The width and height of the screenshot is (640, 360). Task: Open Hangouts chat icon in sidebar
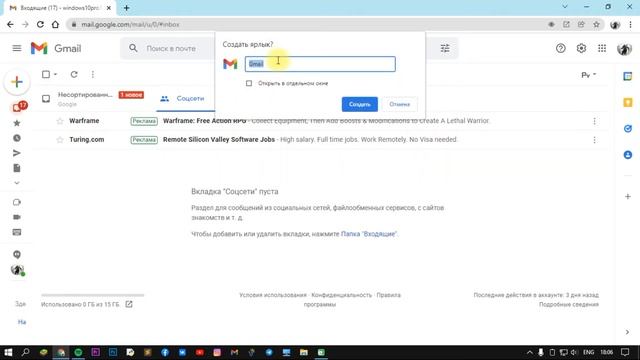(17, 254)
